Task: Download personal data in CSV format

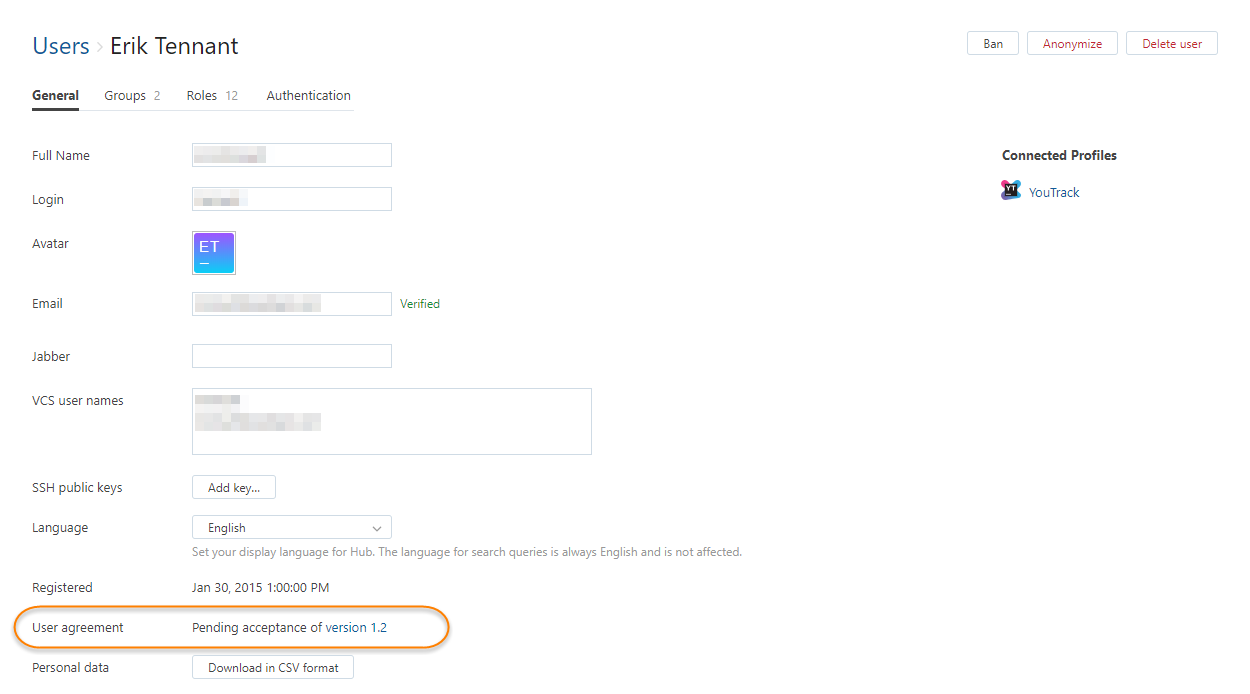Action: pyautogui.click(x=273, y=667)
